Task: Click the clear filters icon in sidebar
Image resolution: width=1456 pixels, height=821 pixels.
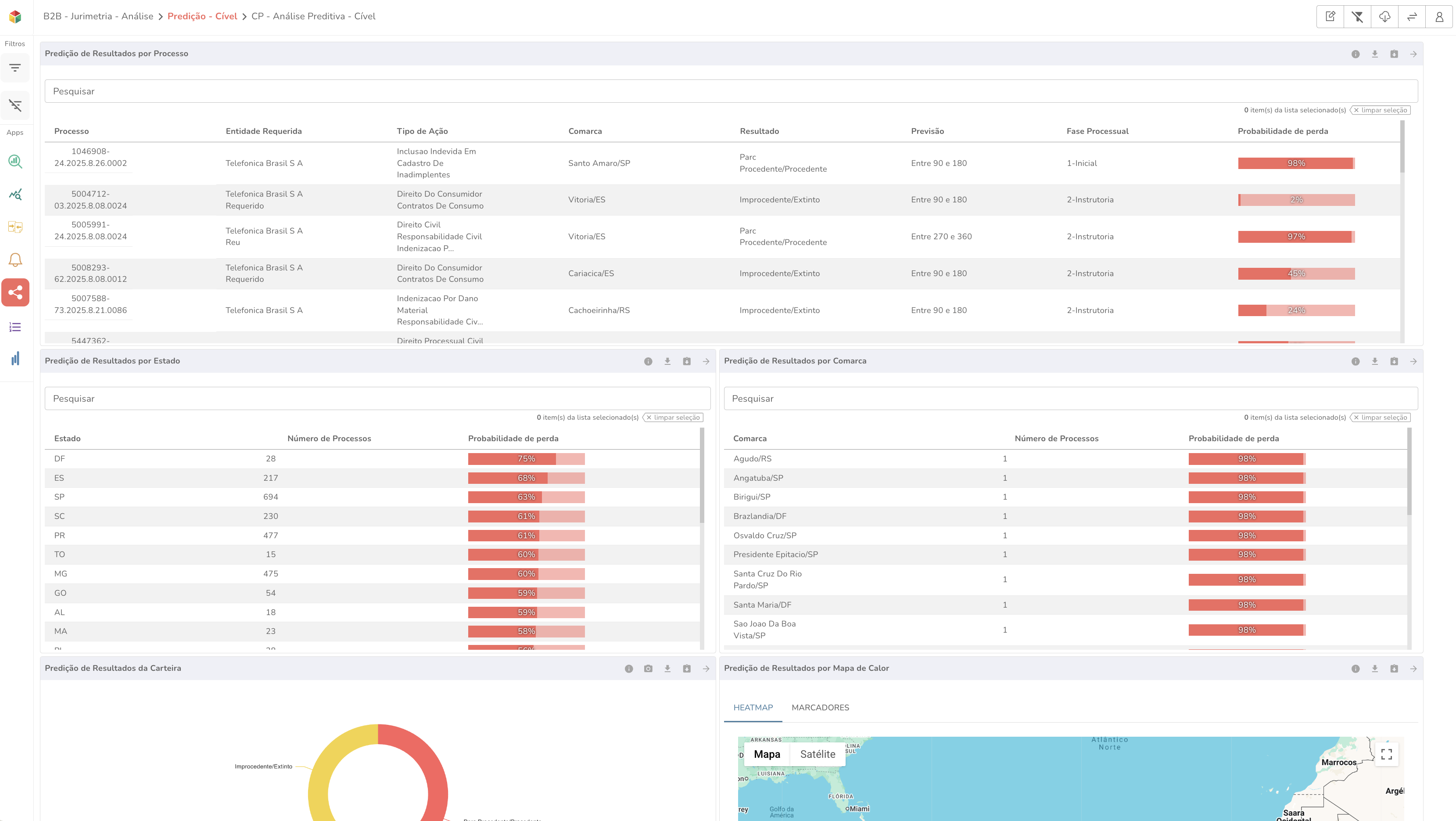Action: point(15,105)
